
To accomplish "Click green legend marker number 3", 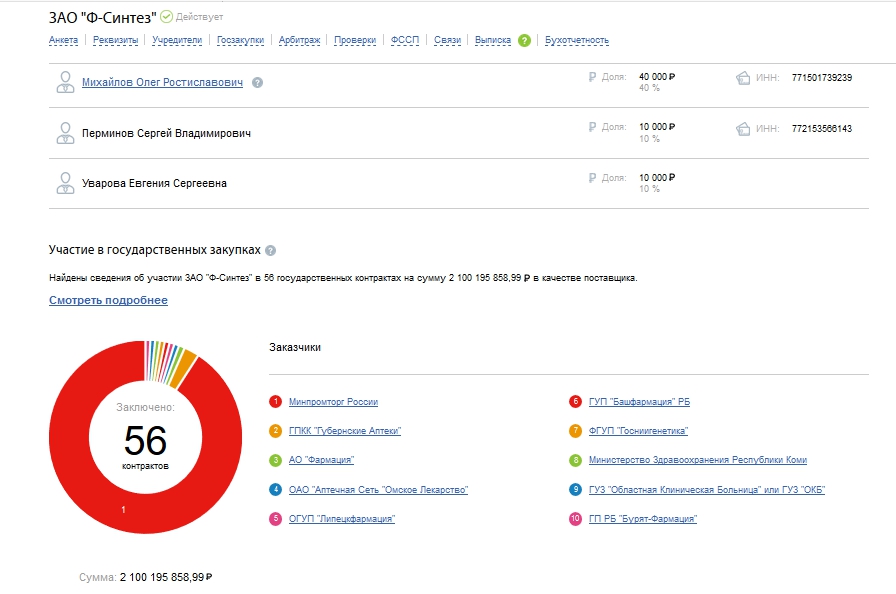I will click(275, 460).
